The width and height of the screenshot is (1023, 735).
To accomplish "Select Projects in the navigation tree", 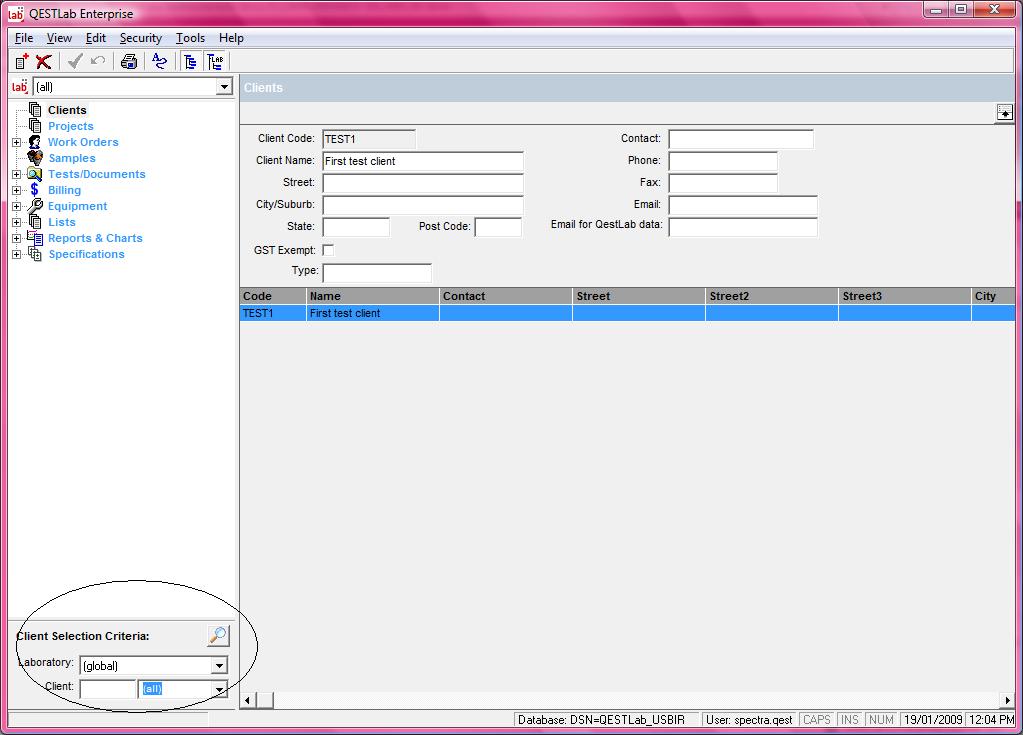I will point(70,126).
